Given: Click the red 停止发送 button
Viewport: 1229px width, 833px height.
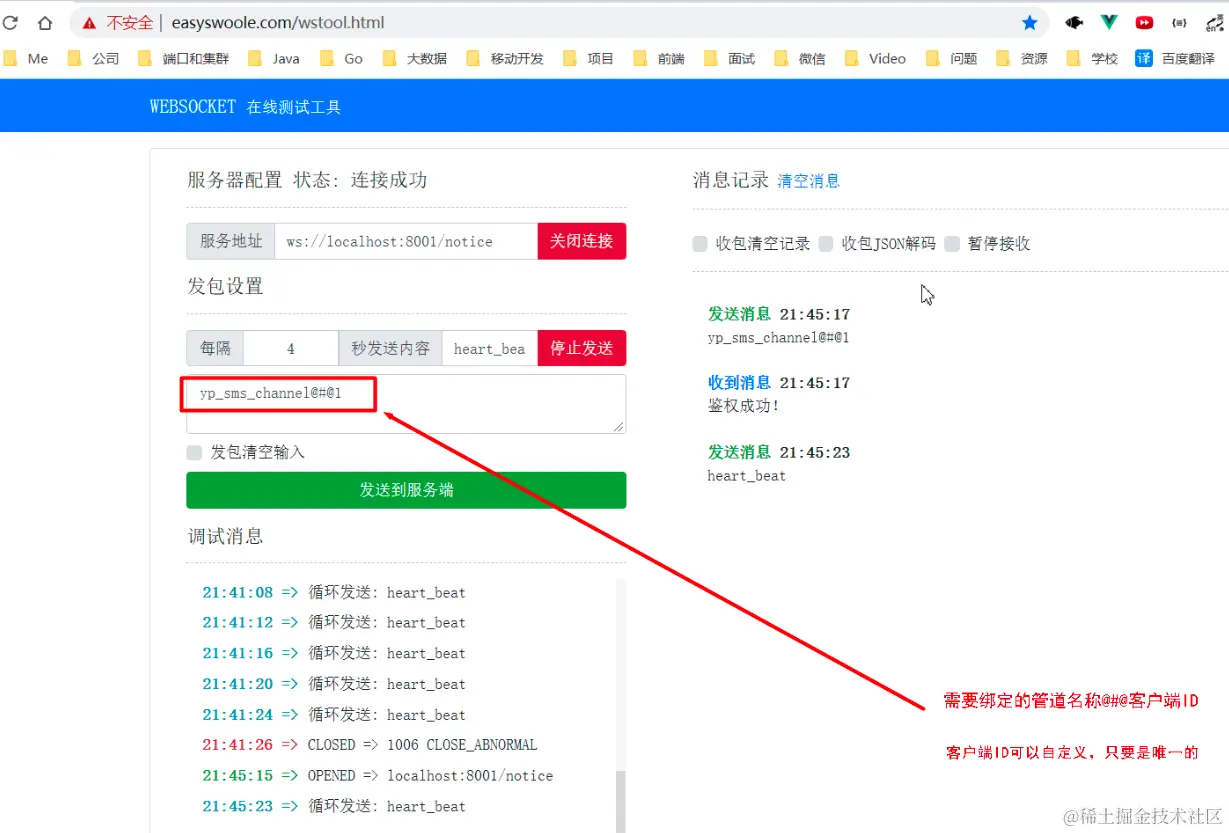Looking at the screenshot, I should (x=582, y=348).
